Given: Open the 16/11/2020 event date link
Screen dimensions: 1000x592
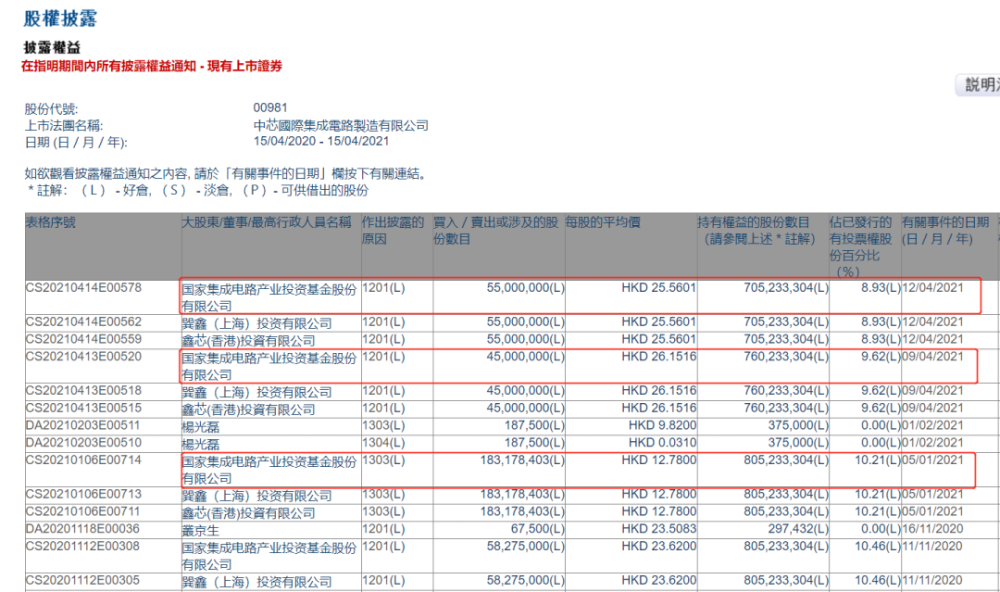Looking at the screenshot, I should (932, 528).
